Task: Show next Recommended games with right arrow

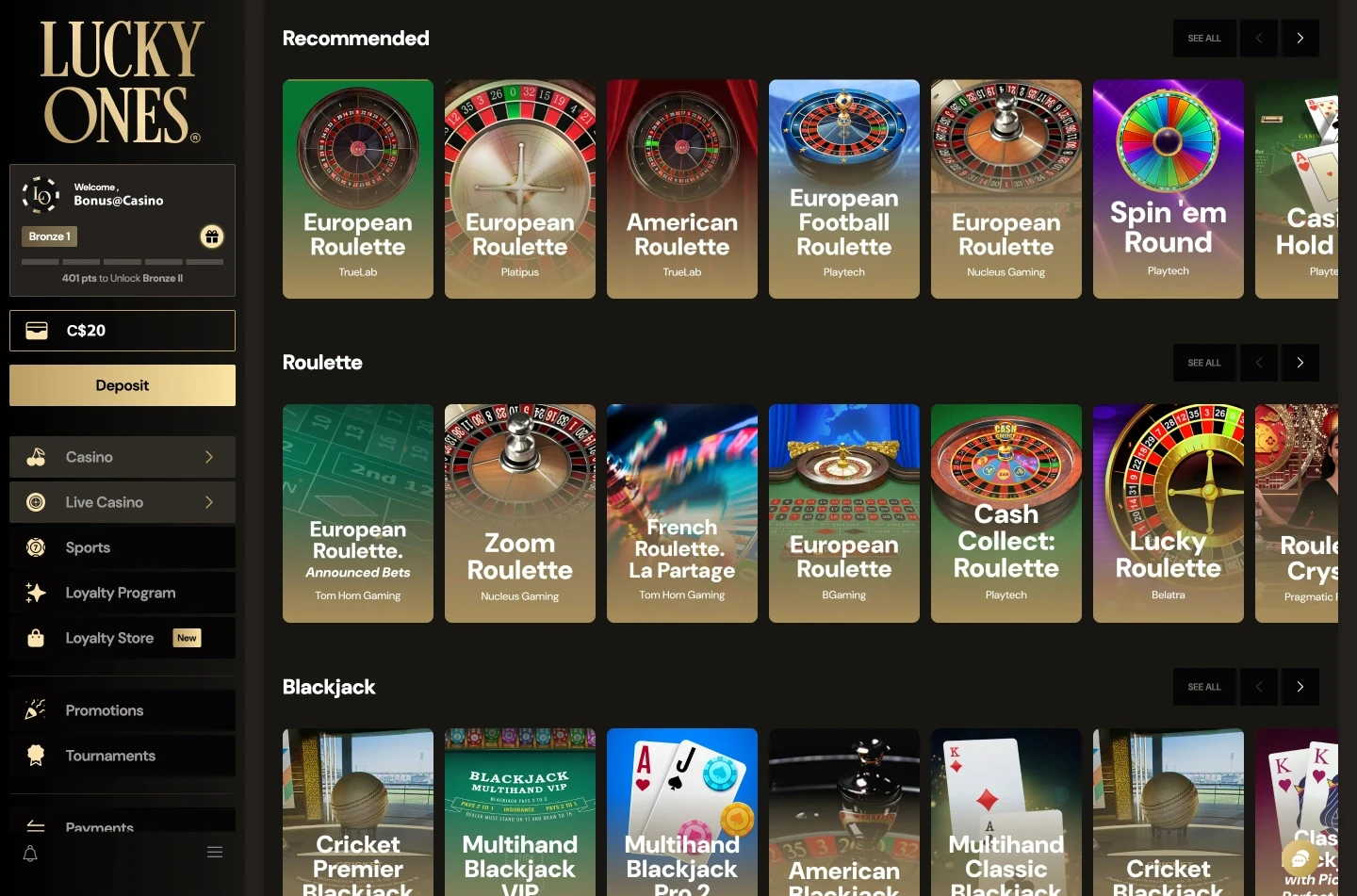Action: [1300, 39]
